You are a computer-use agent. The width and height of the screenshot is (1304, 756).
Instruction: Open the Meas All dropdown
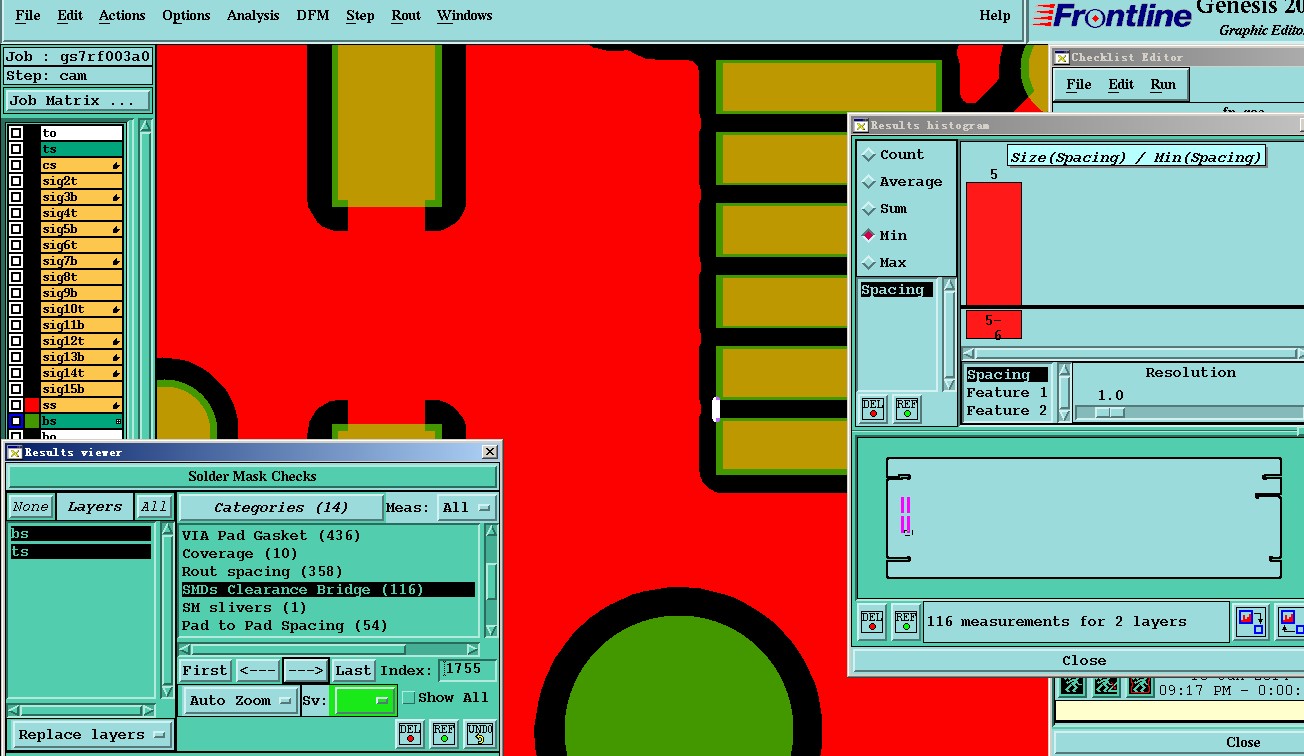(x=468, y=508)
